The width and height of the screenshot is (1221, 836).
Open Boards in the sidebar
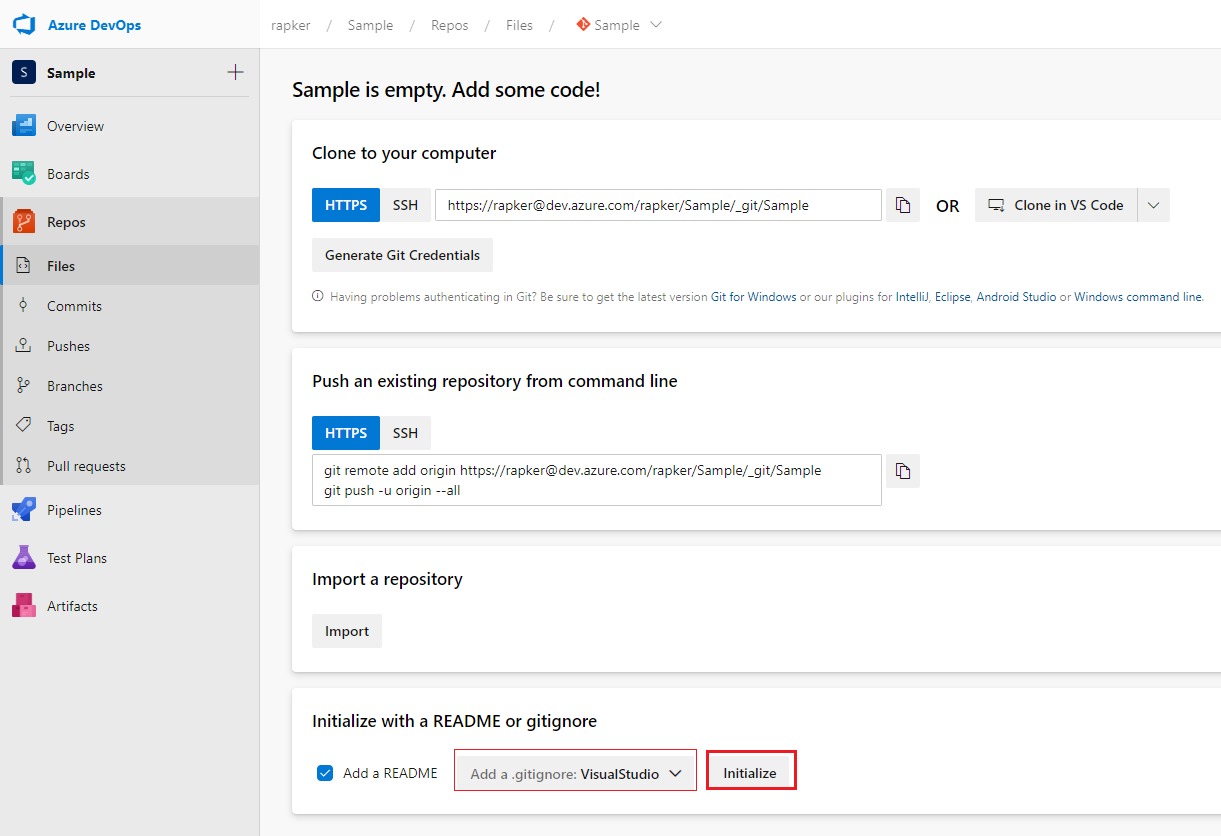tap(130, 174)
